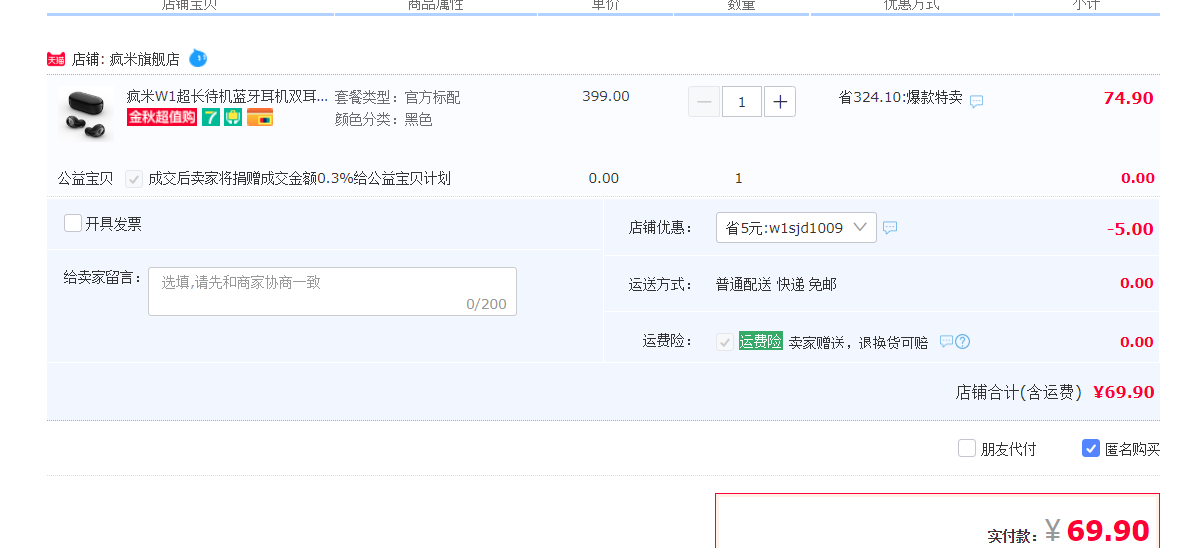Screen dimensions: 1187x548
Task: Click the -5.00 coupon discount amount
Action: 1130,229
